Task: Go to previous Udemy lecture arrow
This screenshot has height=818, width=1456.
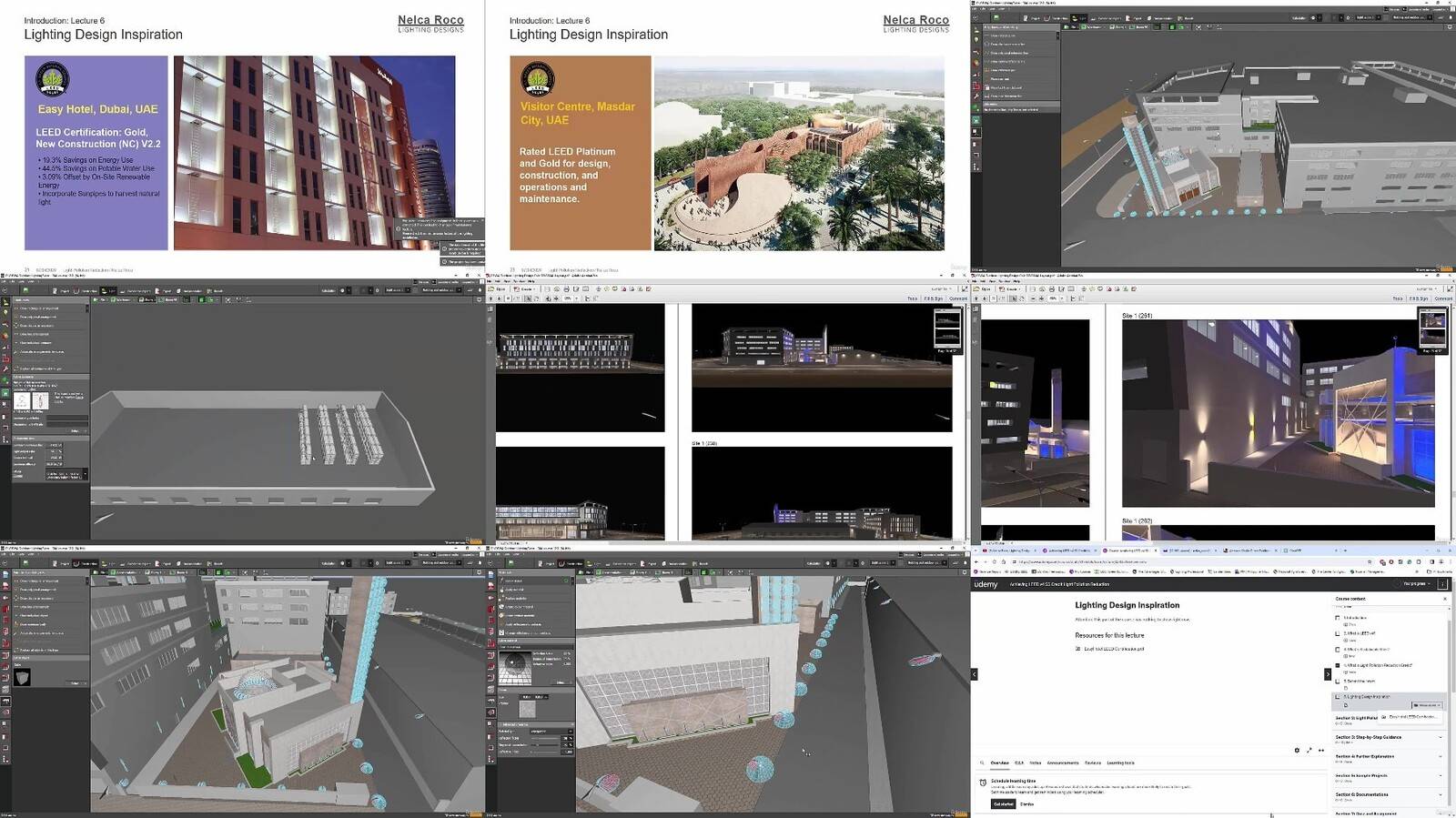Action: pyautogui.click(x=974, y=674)
